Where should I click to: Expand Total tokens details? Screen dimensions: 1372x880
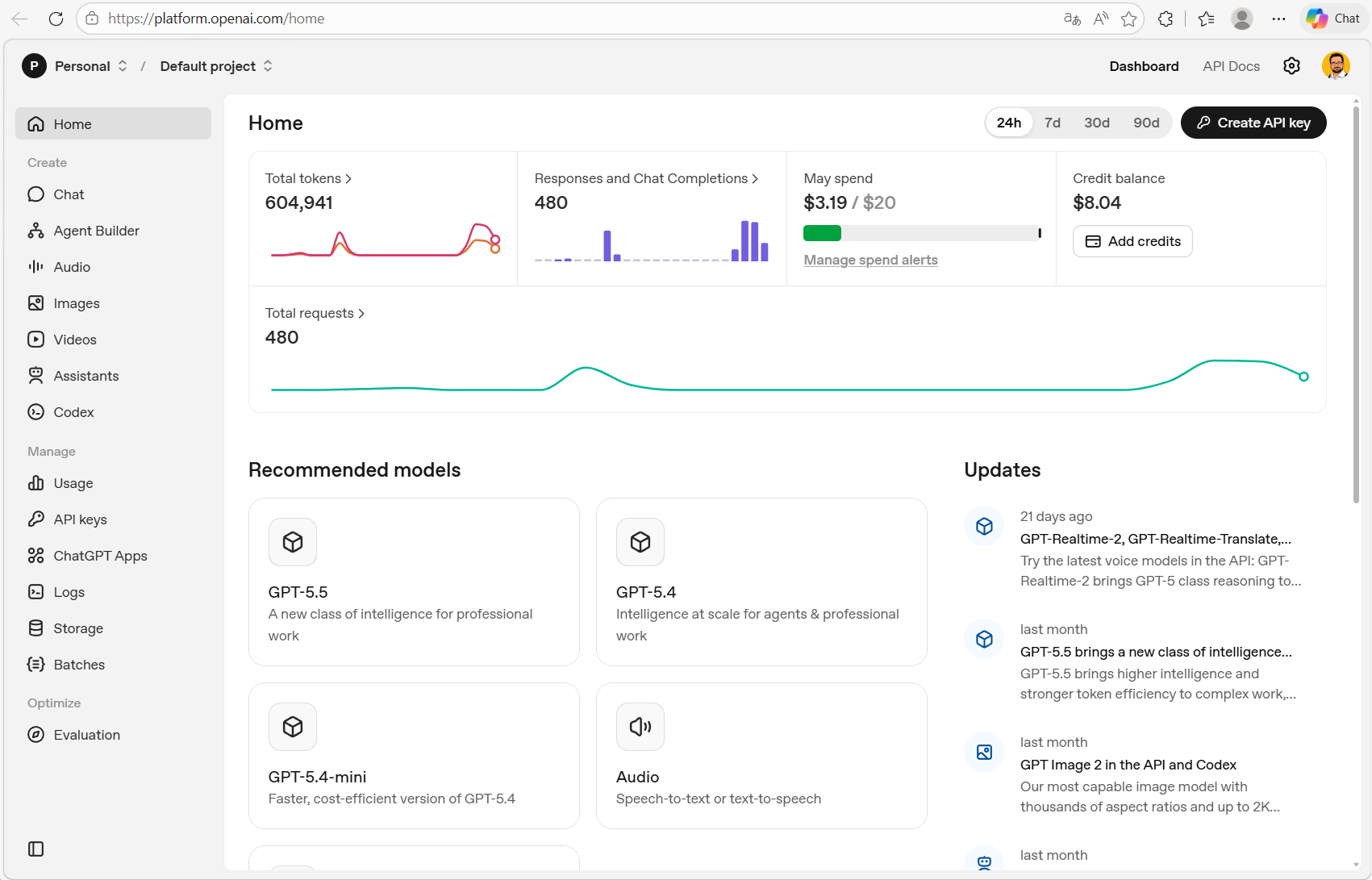click(308, 178)
